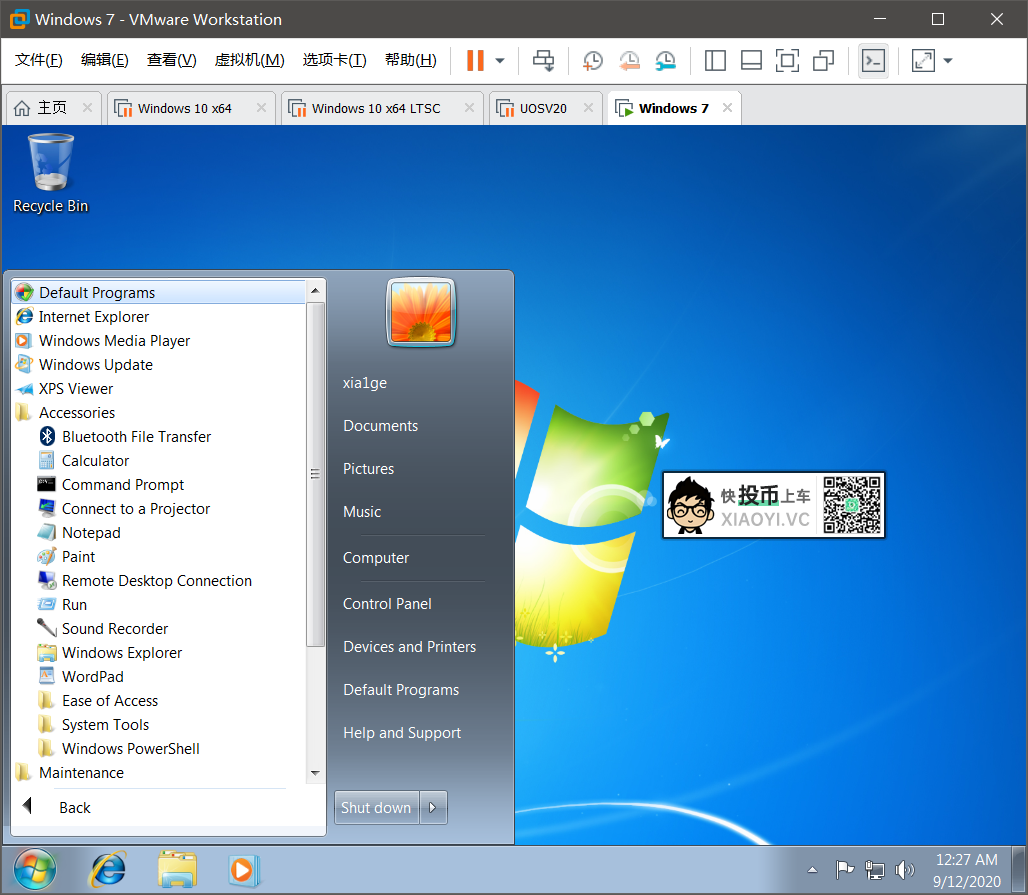Viewport: 1028px width, 895px height.
Task: Switch to Unity mode icon
Action: [x=823, y=61]
